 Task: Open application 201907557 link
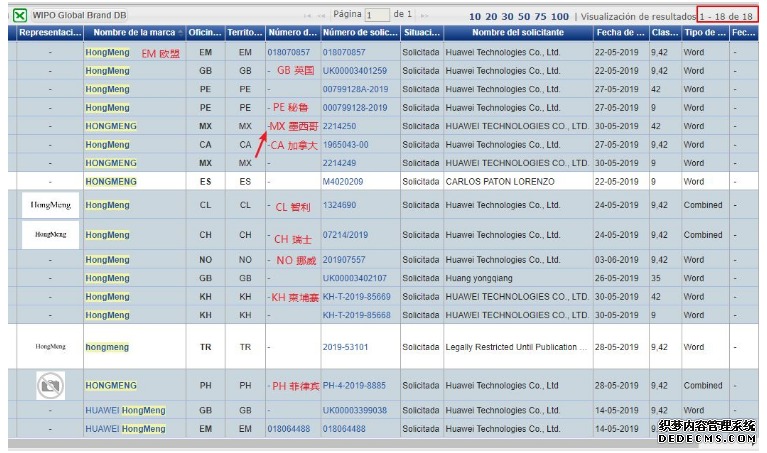coord(344,260)
